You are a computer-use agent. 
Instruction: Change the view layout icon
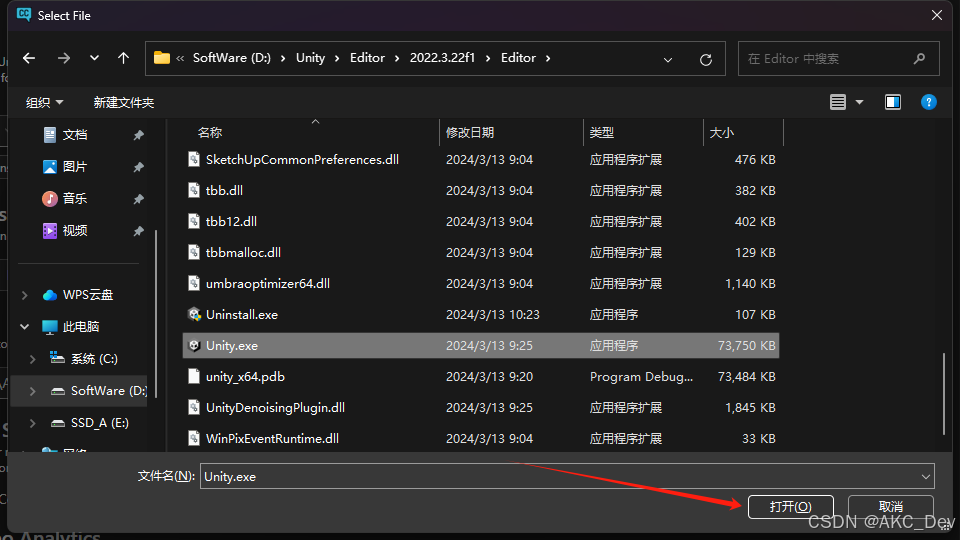pos(838,102)
